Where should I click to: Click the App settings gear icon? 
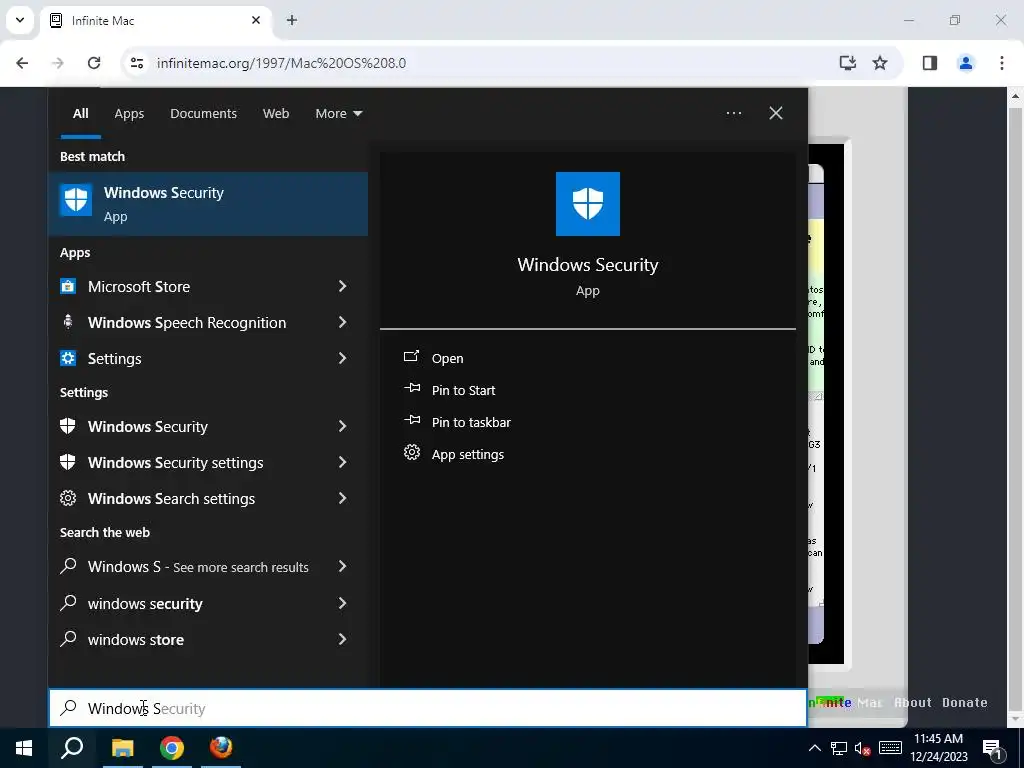pyautogui.click(x=411, y=453)
